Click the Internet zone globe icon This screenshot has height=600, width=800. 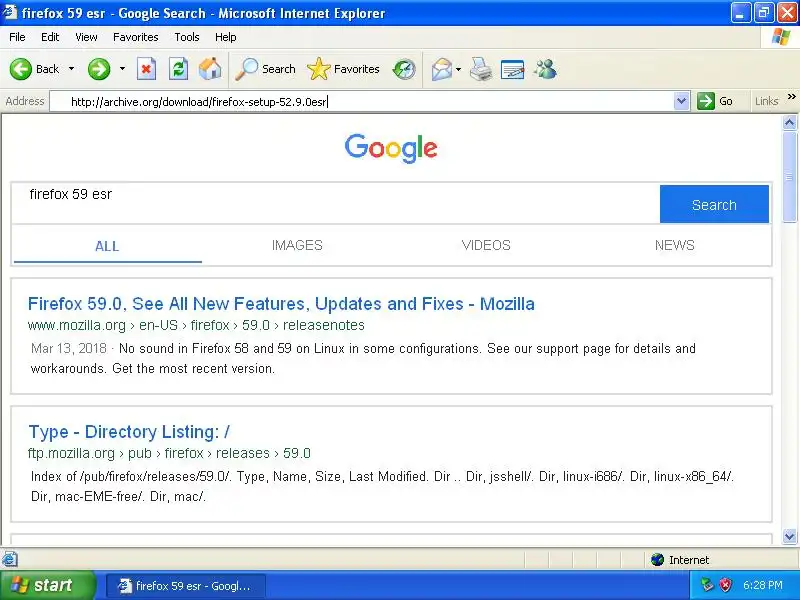click(x=657, y=560)
